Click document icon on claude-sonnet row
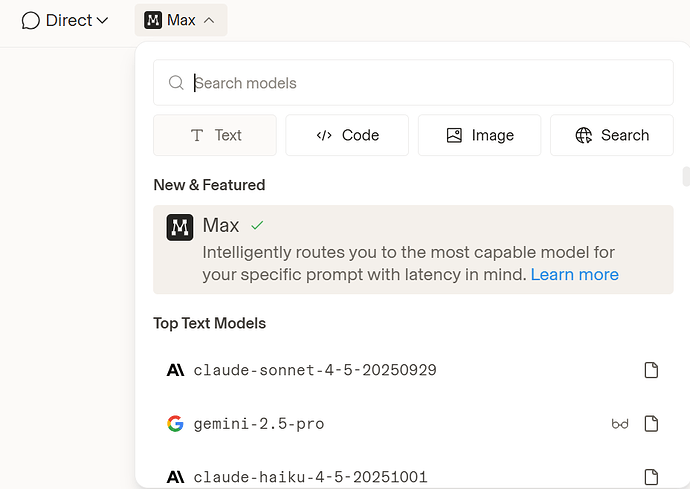Image resolution: width=690 pixels, height=489 pixels. point(651,370)
